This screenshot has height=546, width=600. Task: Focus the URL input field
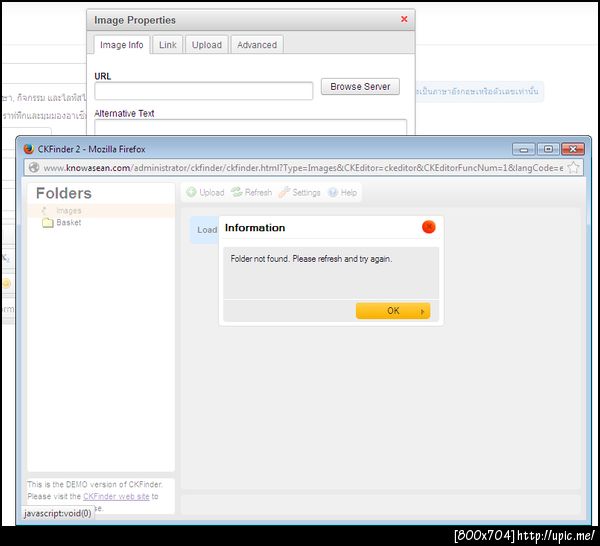click(204, 91)
